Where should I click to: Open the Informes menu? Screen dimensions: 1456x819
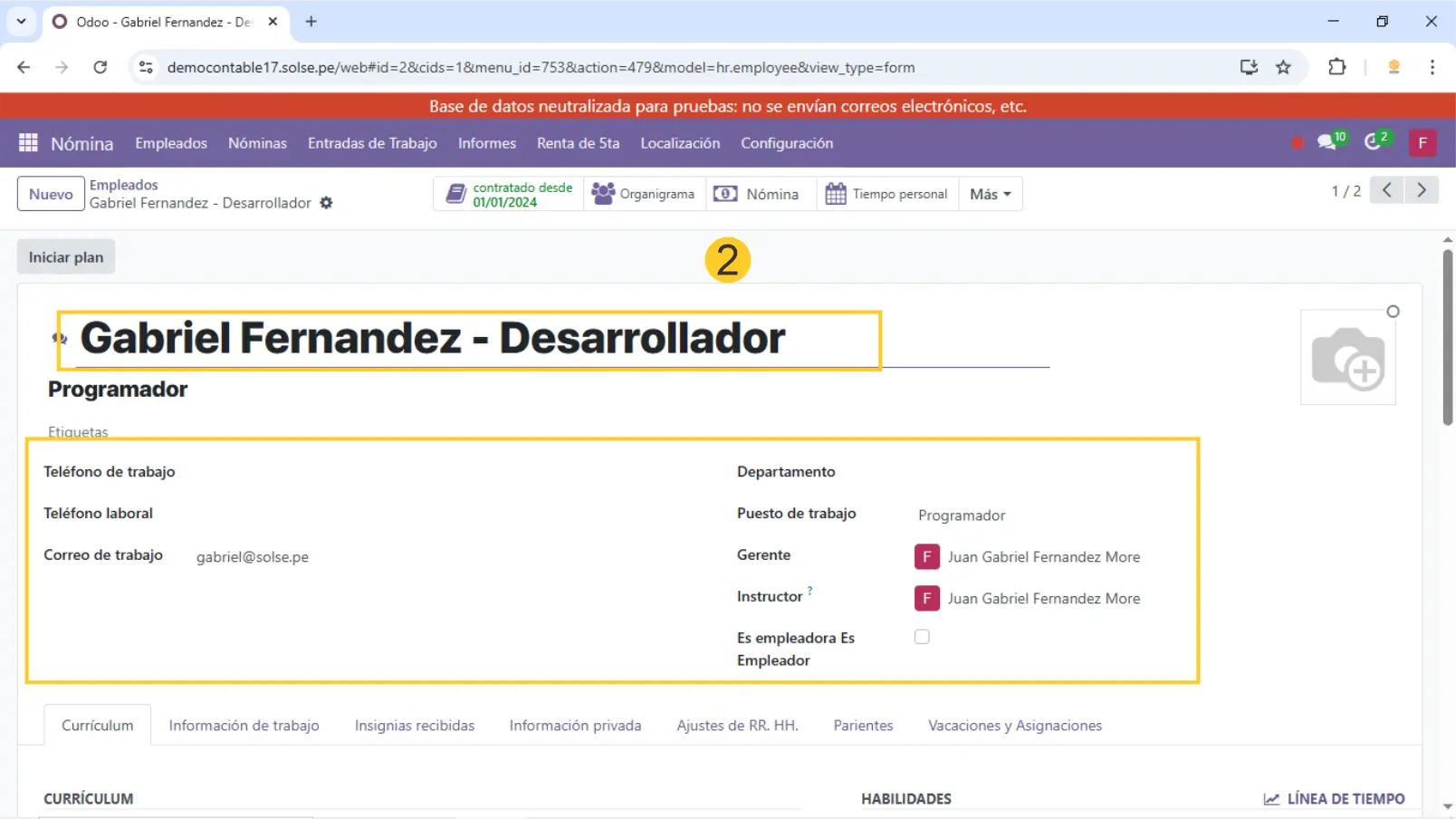[x=486, y=143]
